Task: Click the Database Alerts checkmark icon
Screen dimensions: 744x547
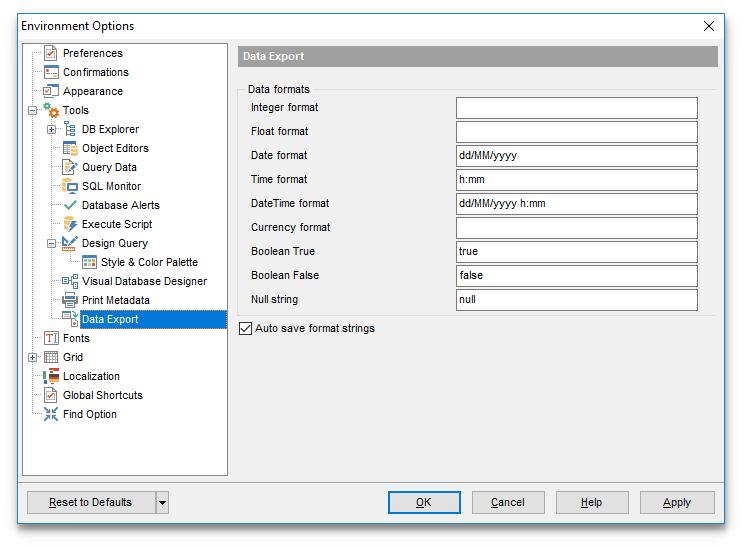Action: coord(70,205)
